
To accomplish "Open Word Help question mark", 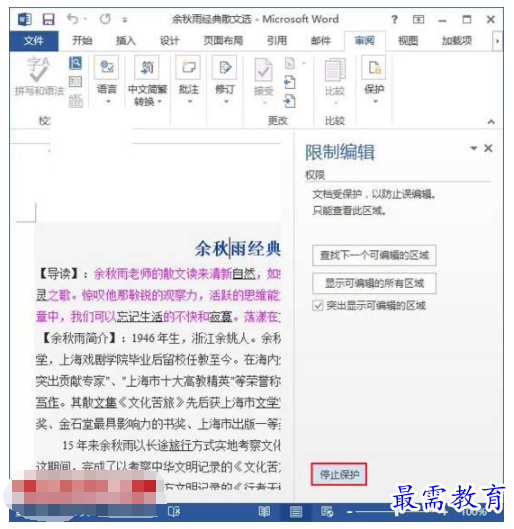I will tap(394, 20).
